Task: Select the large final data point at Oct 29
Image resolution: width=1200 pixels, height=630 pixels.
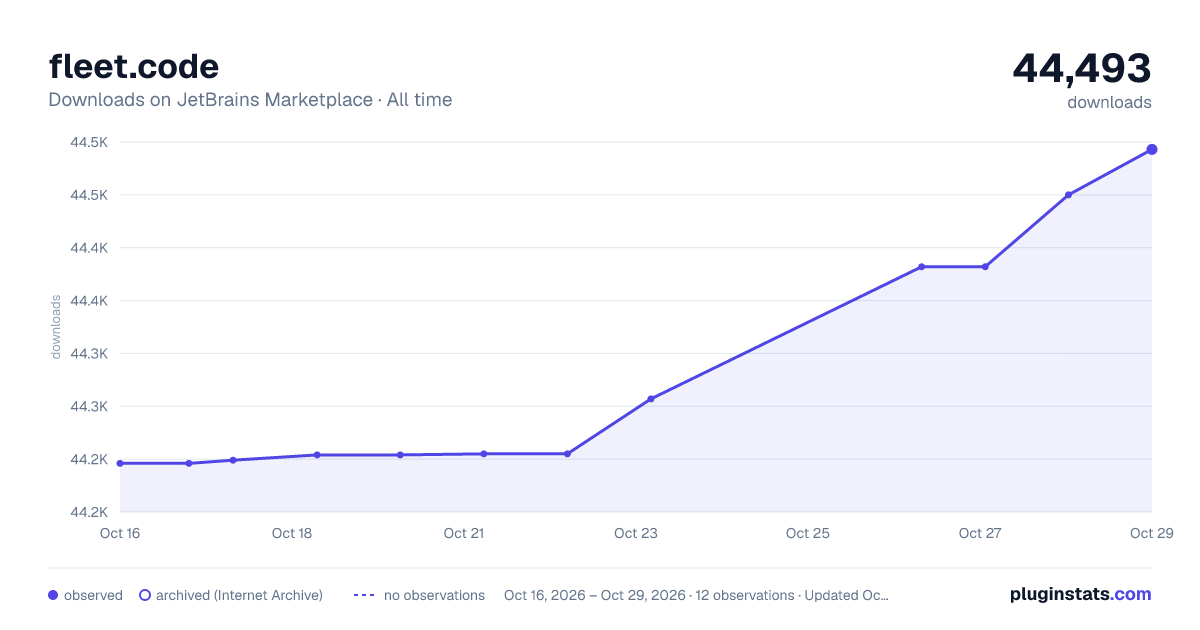Action: 1152,150
